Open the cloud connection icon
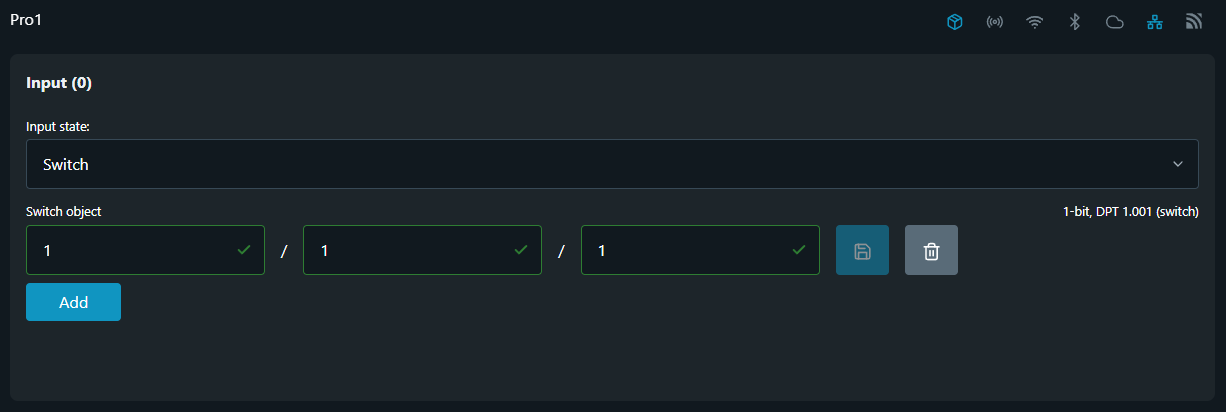 coord(1114,22)
